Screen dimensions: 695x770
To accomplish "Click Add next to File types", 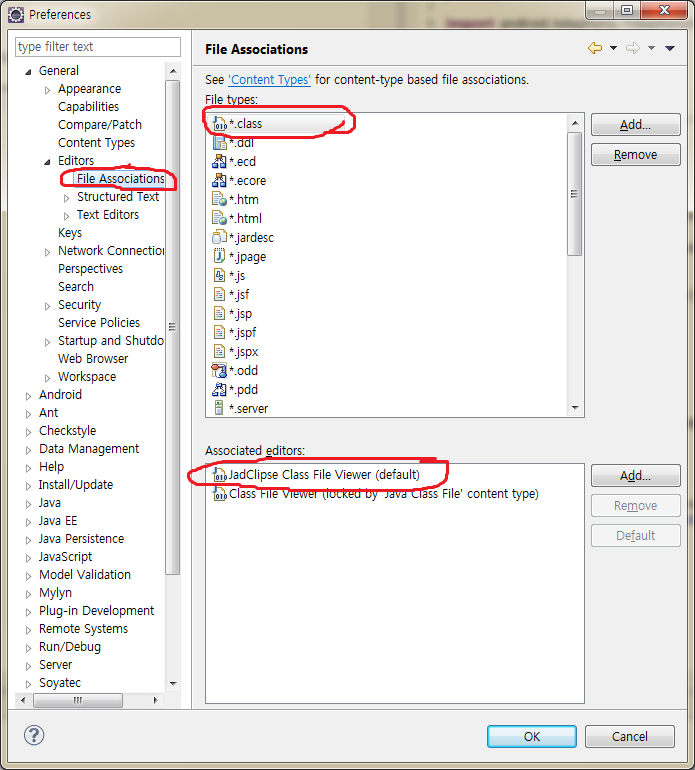I will (636, 125).
